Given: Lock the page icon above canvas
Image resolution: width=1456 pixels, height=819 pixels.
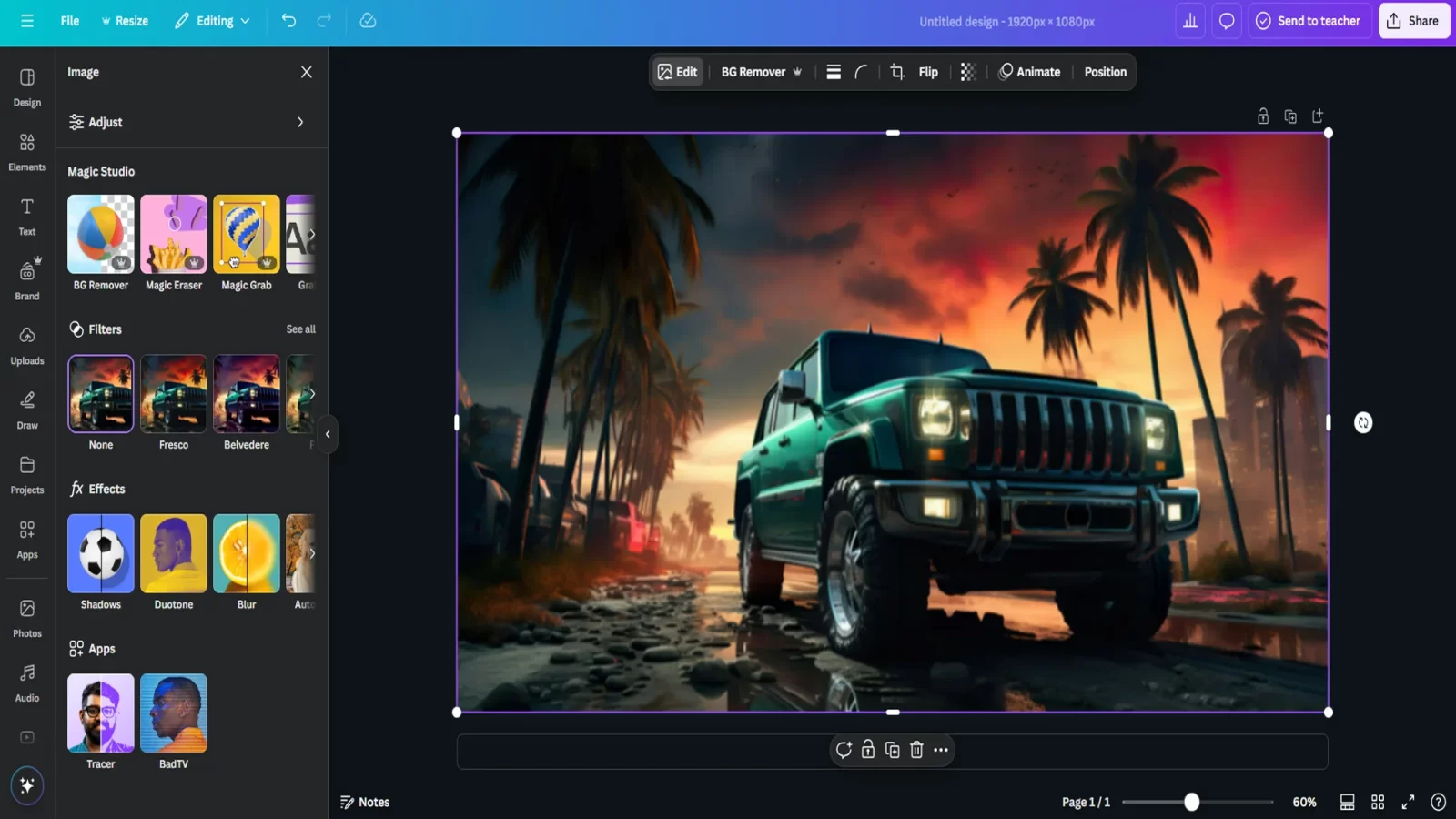Looking at the screenshot, I should click(1263, 116).
